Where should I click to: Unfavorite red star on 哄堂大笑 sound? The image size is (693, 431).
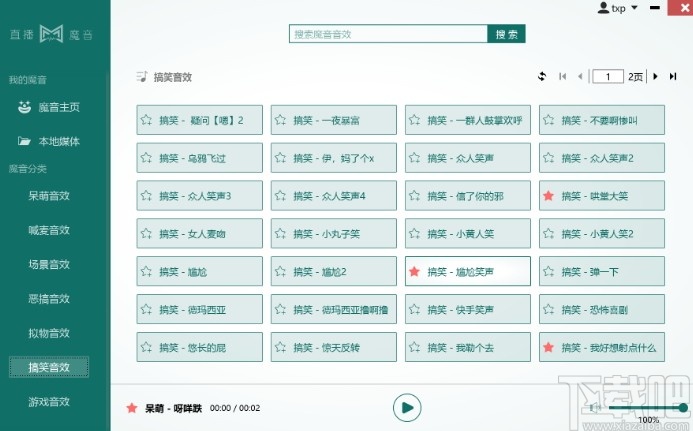(x=548, y=195)
